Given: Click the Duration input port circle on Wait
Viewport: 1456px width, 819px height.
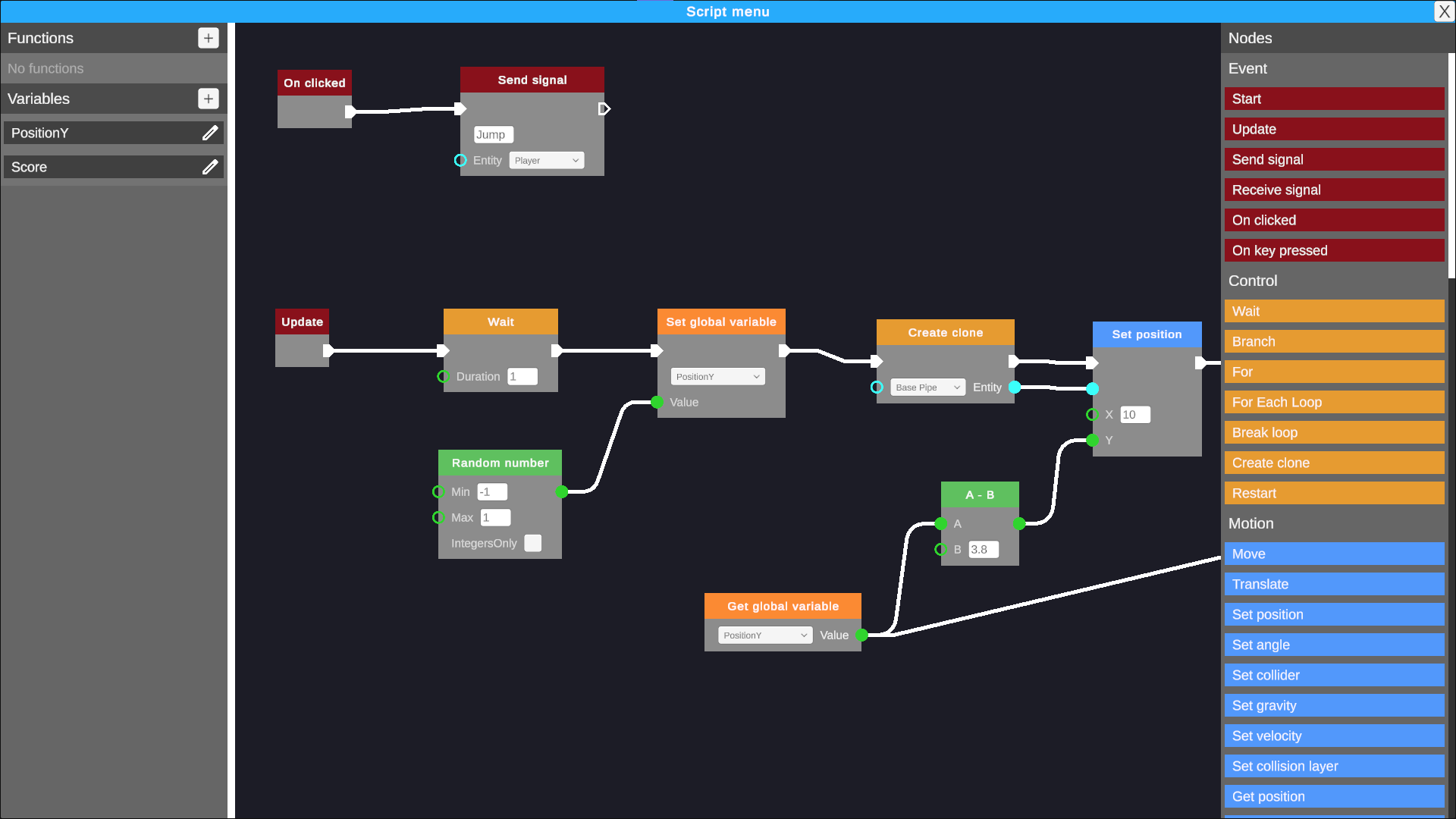Looking at the screenshot, I should (x=444, y=377).
